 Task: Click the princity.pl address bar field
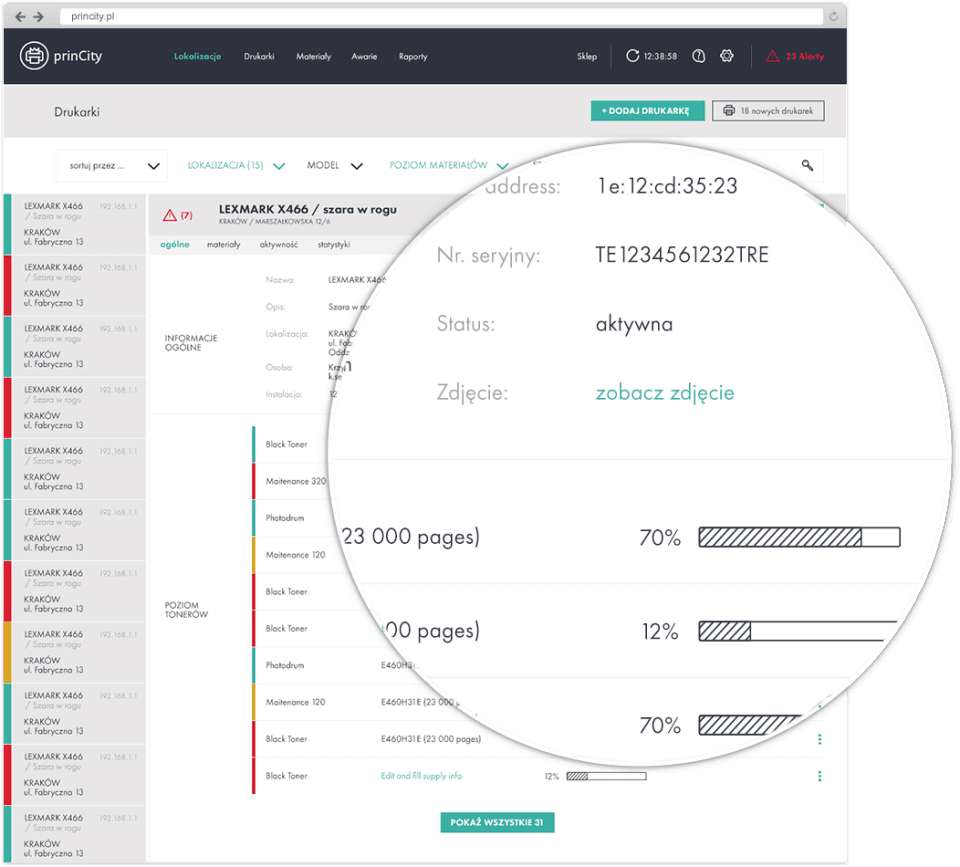point(440,17)
